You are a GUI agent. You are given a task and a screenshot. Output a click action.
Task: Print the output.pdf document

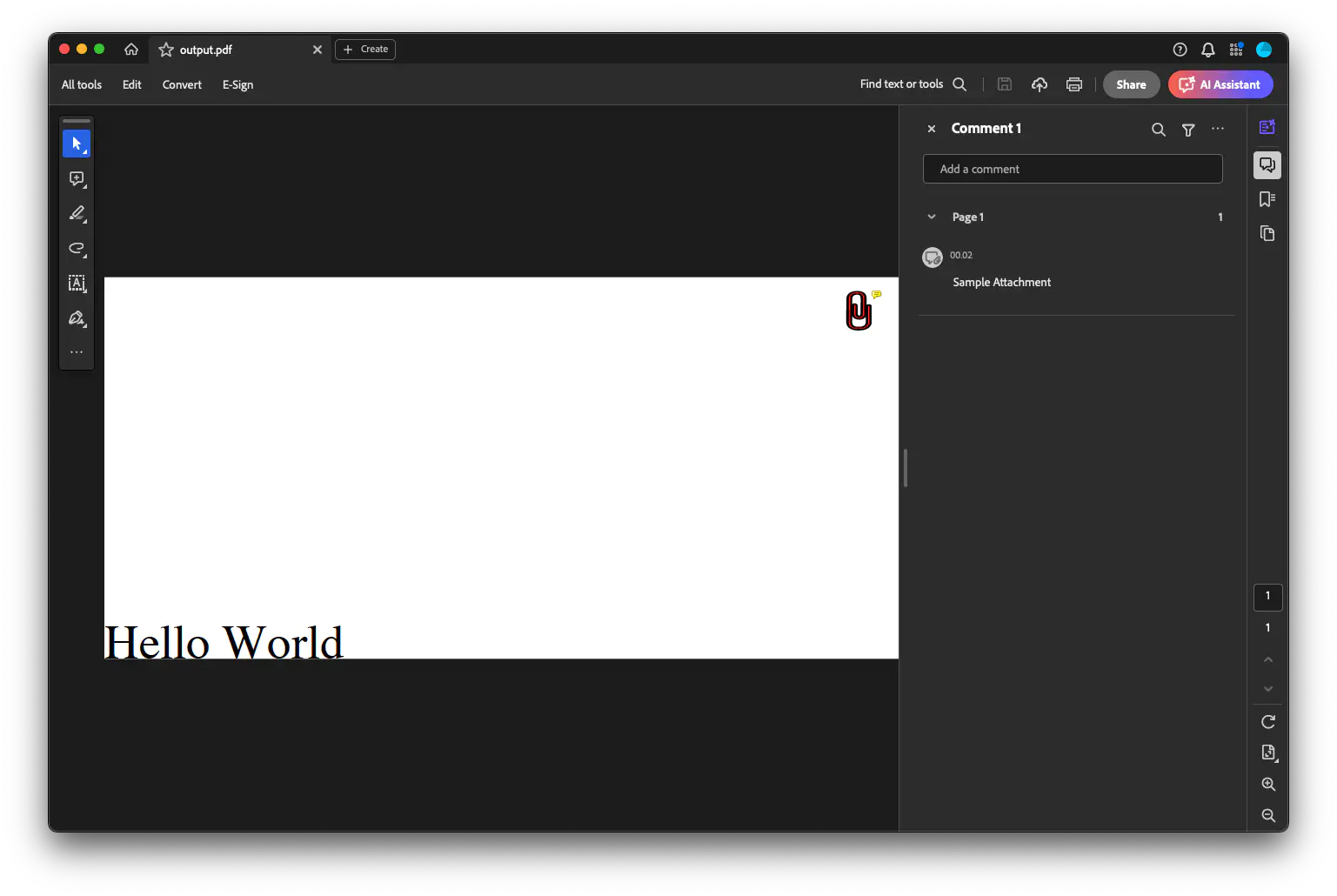[1074, 84]
